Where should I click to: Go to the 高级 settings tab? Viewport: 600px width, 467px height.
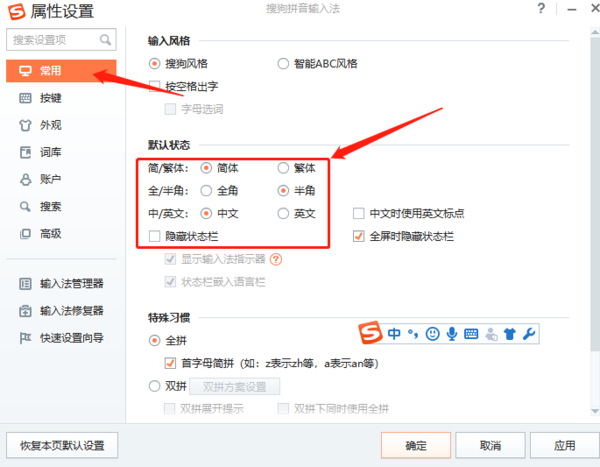point(61,234)
